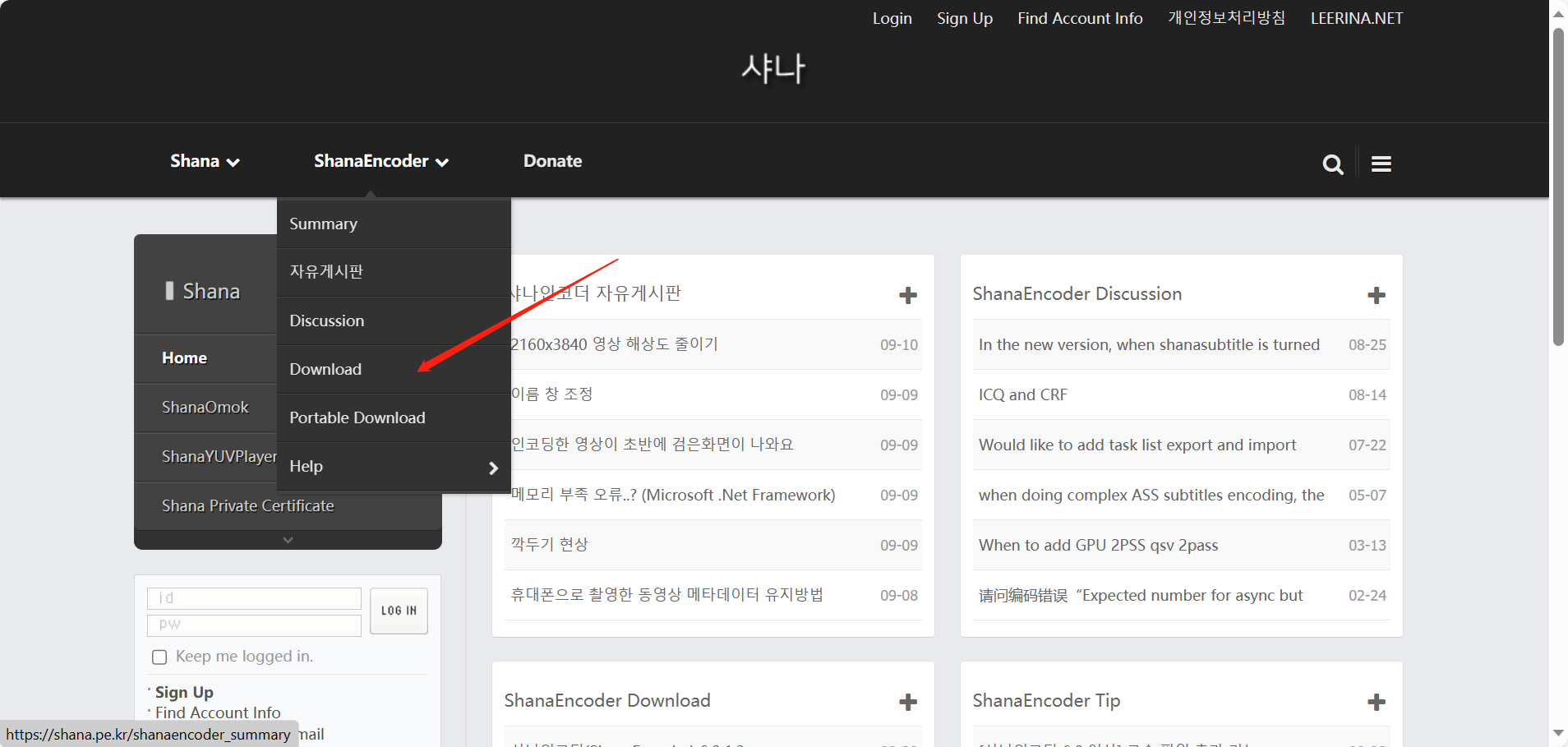Viewport: 1568px width, 747px height.
Task: Click the search magnifier icon
Action: (1332, 164)
